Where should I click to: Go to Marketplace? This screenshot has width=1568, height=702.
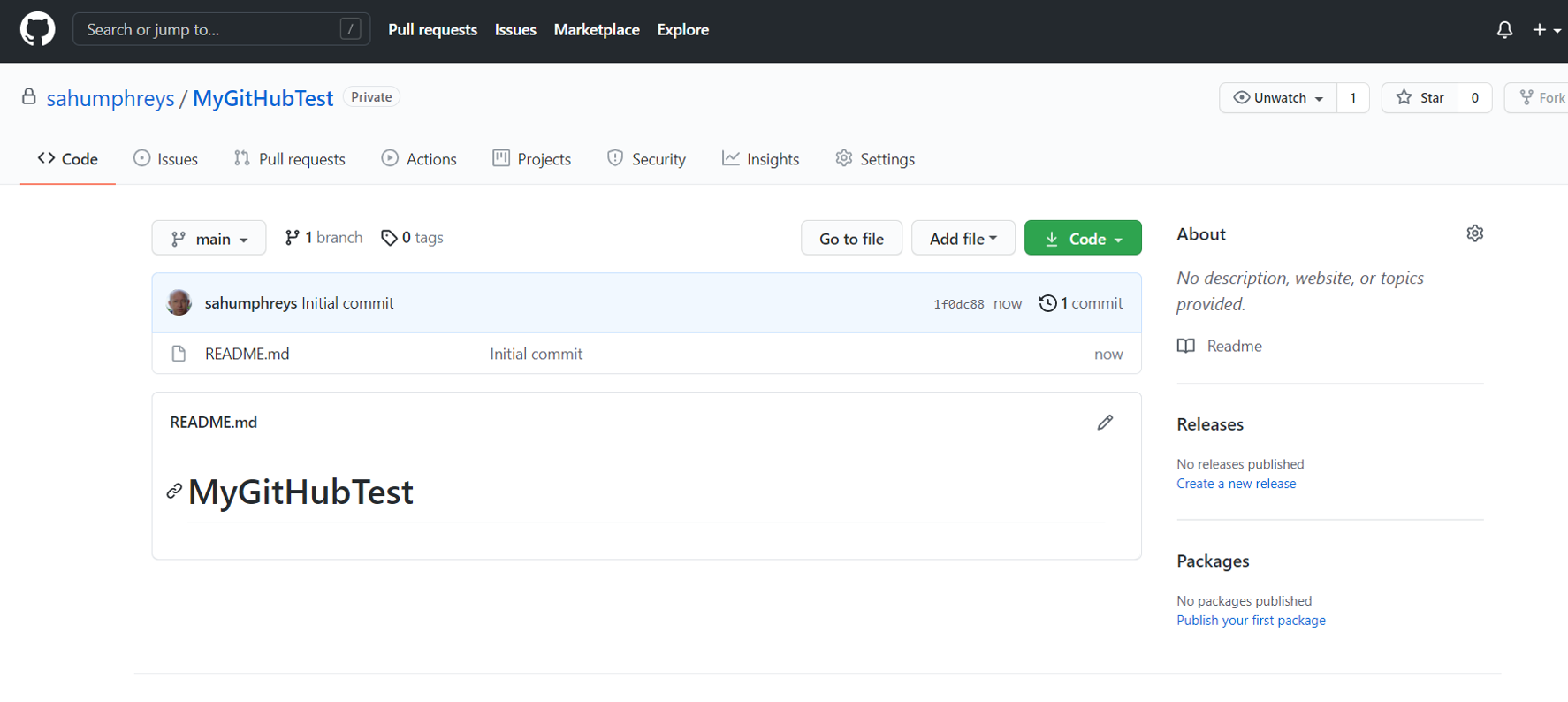click(x=597, y=29)
